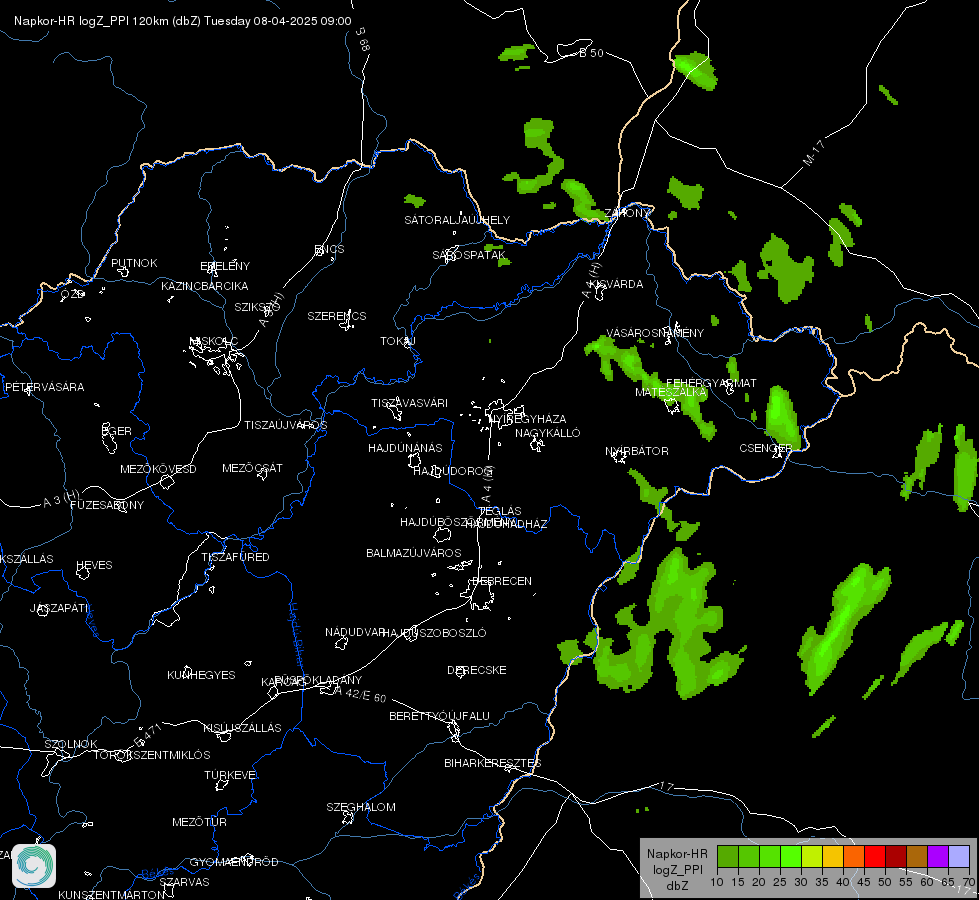Click the EGER city label
The image size is (979, 900).
click(x=117, y=431)
